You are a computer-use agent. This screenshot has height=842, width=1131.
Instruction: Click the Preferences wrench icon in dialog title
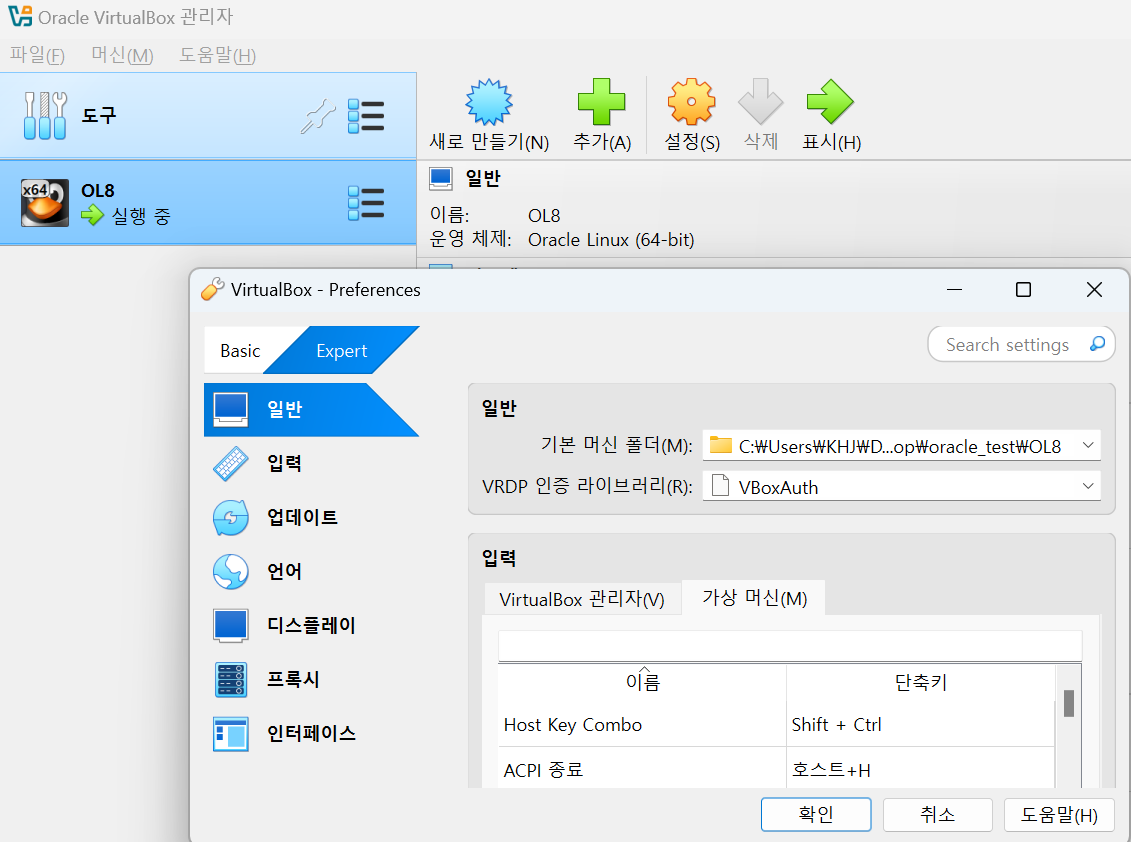click(x=212, y=289)
